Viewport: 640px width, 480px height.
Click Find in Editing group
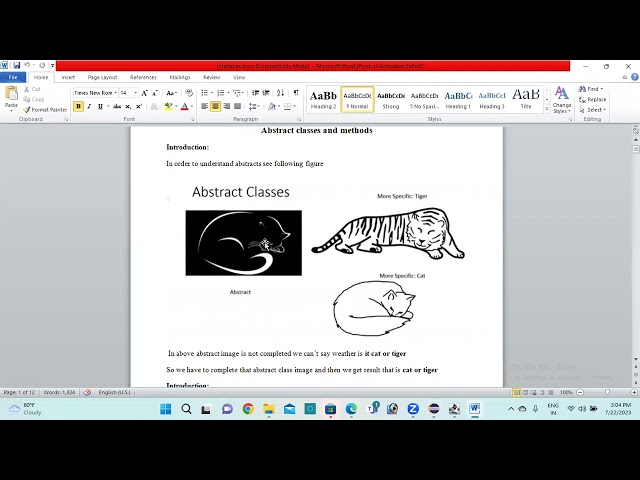[590, 89]
